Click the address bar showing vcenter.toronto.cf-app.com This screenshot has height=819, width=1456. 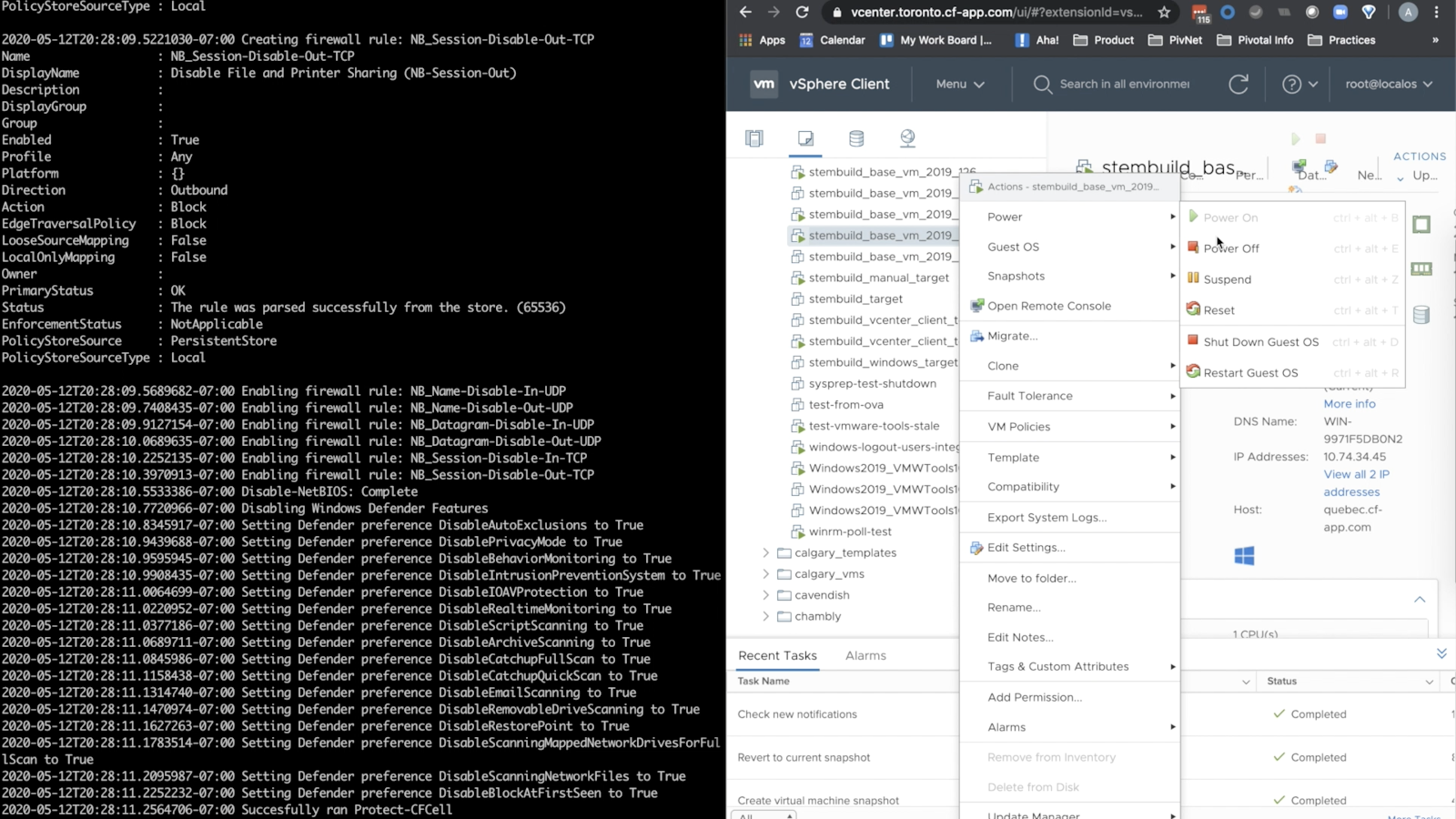[996, 12]
